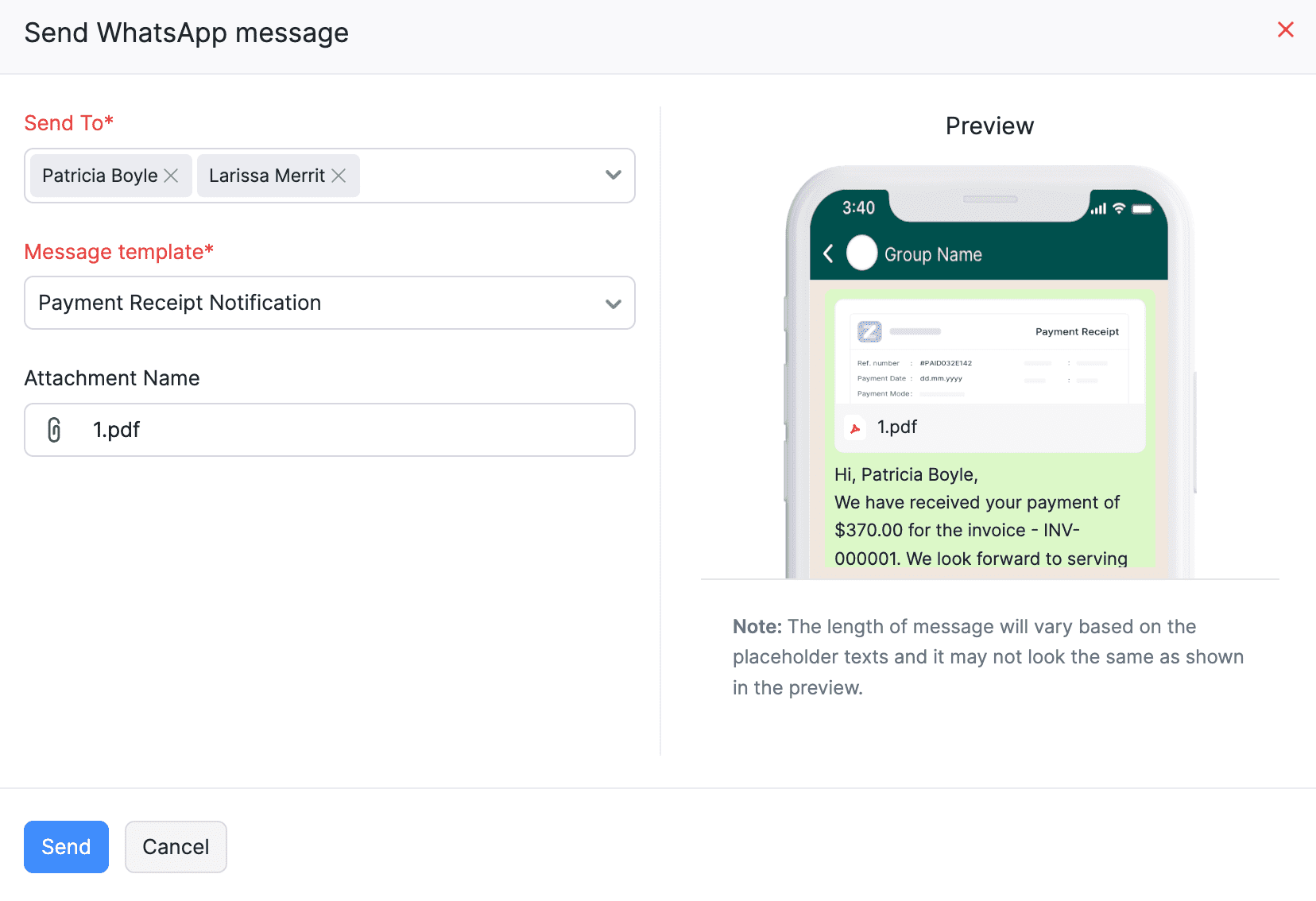Click the back arrow in the phone preview
Image resolution: width=1316 pixels, height=901 pixels.
pyautogui.click(x=827, y=253)
